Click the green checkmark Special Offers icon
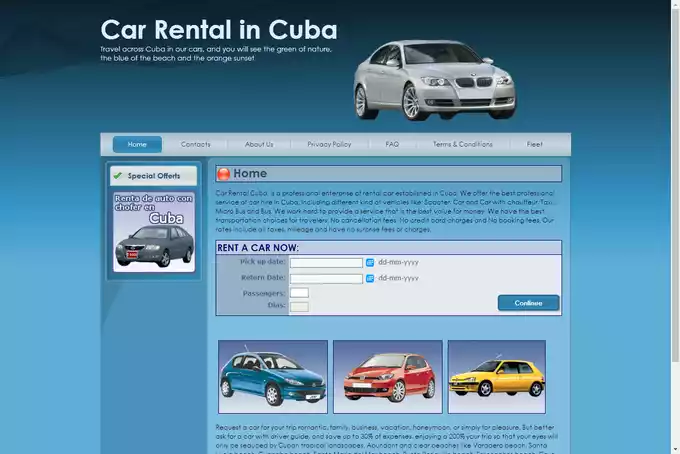This screenshot has width=680, height=454. (x=118, y=175)
